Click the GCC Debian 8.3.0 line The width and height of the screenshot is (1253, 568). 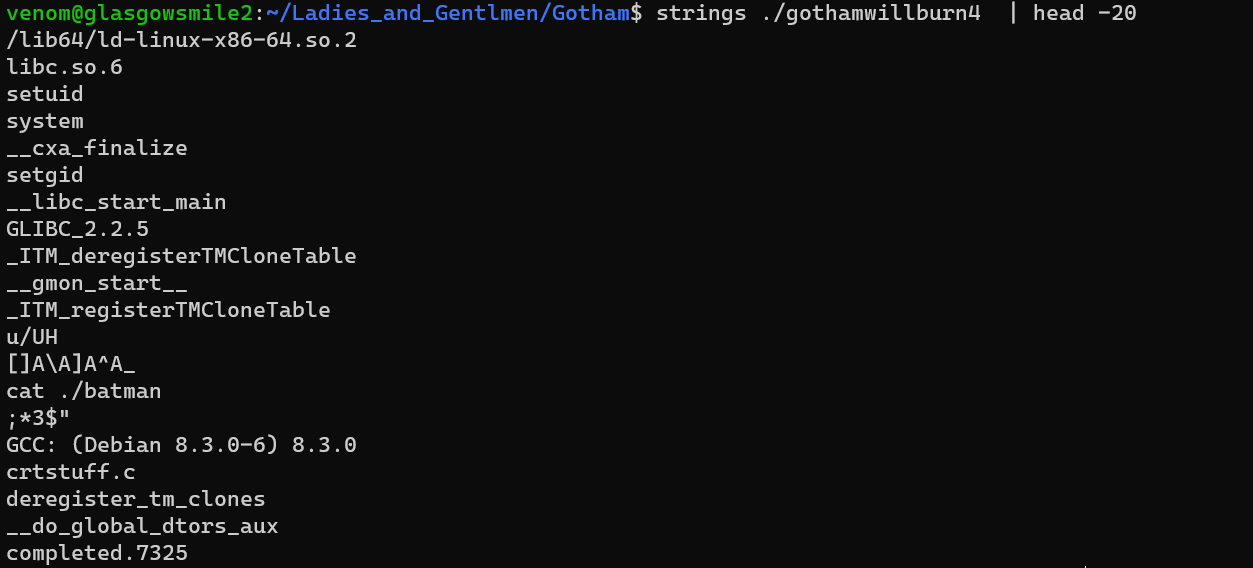181,445
